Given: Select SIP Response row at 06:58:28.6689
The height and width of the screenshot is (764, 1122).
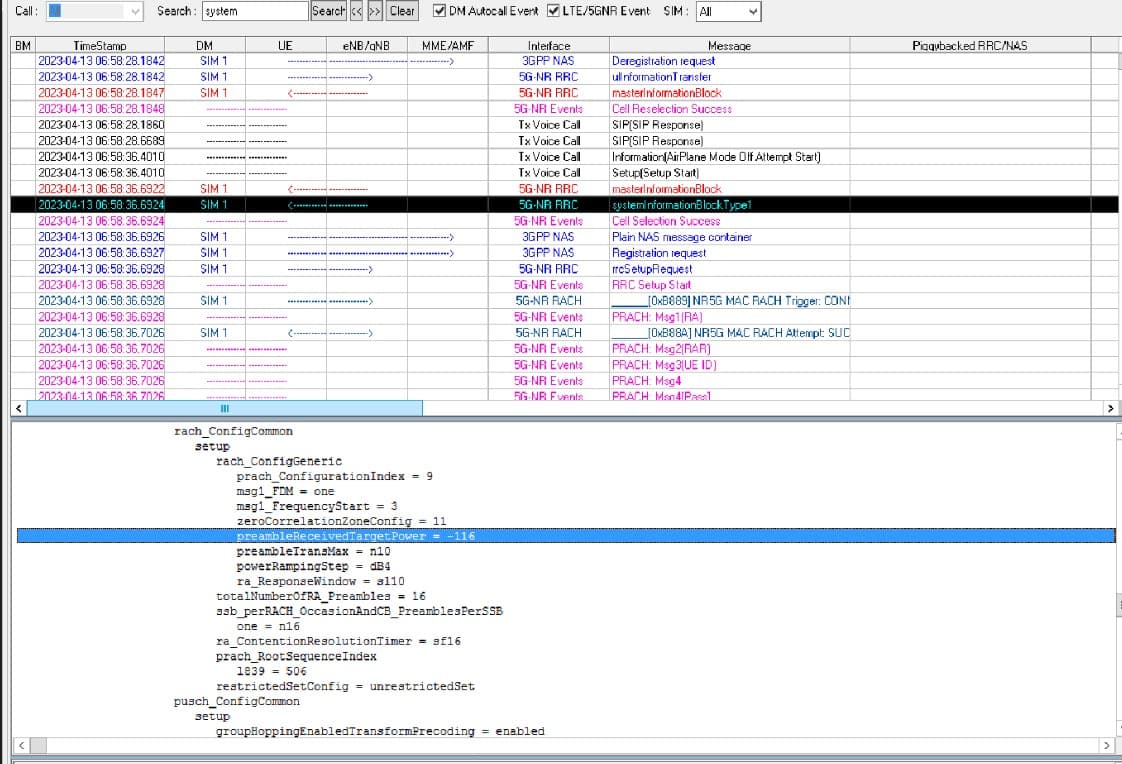Looking at the screenshot, I should click(x=564, y=141).
